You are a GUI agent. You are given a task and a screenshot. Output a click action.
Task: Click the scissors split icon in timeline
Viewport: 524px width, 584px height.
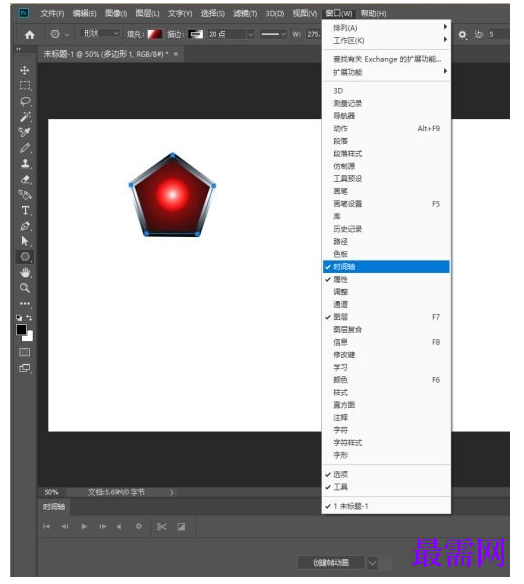(162, 526)
